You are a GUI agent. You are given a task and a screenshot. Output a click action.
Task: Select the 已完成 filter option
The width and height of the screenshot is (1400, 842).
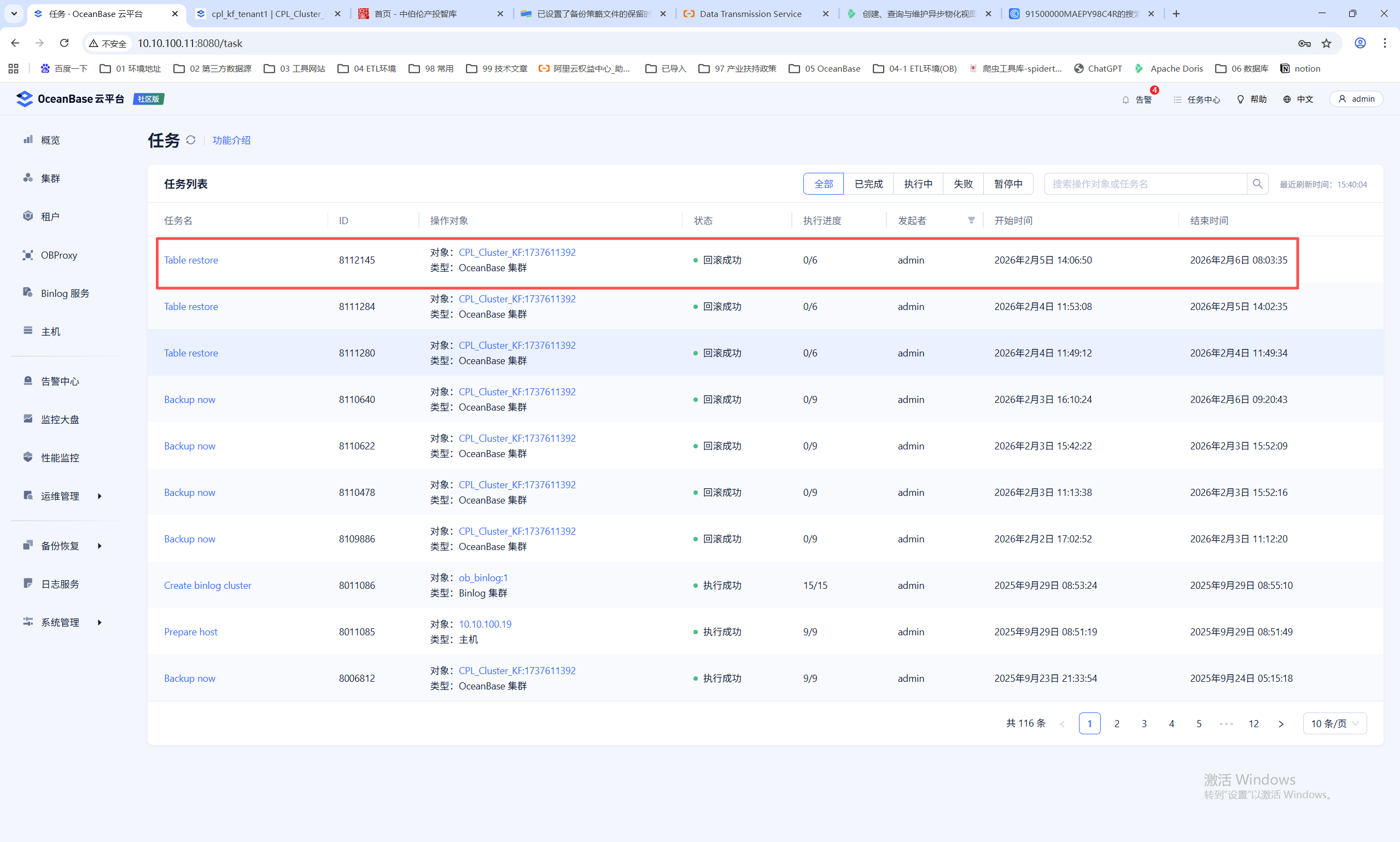[x=868, y=184]
